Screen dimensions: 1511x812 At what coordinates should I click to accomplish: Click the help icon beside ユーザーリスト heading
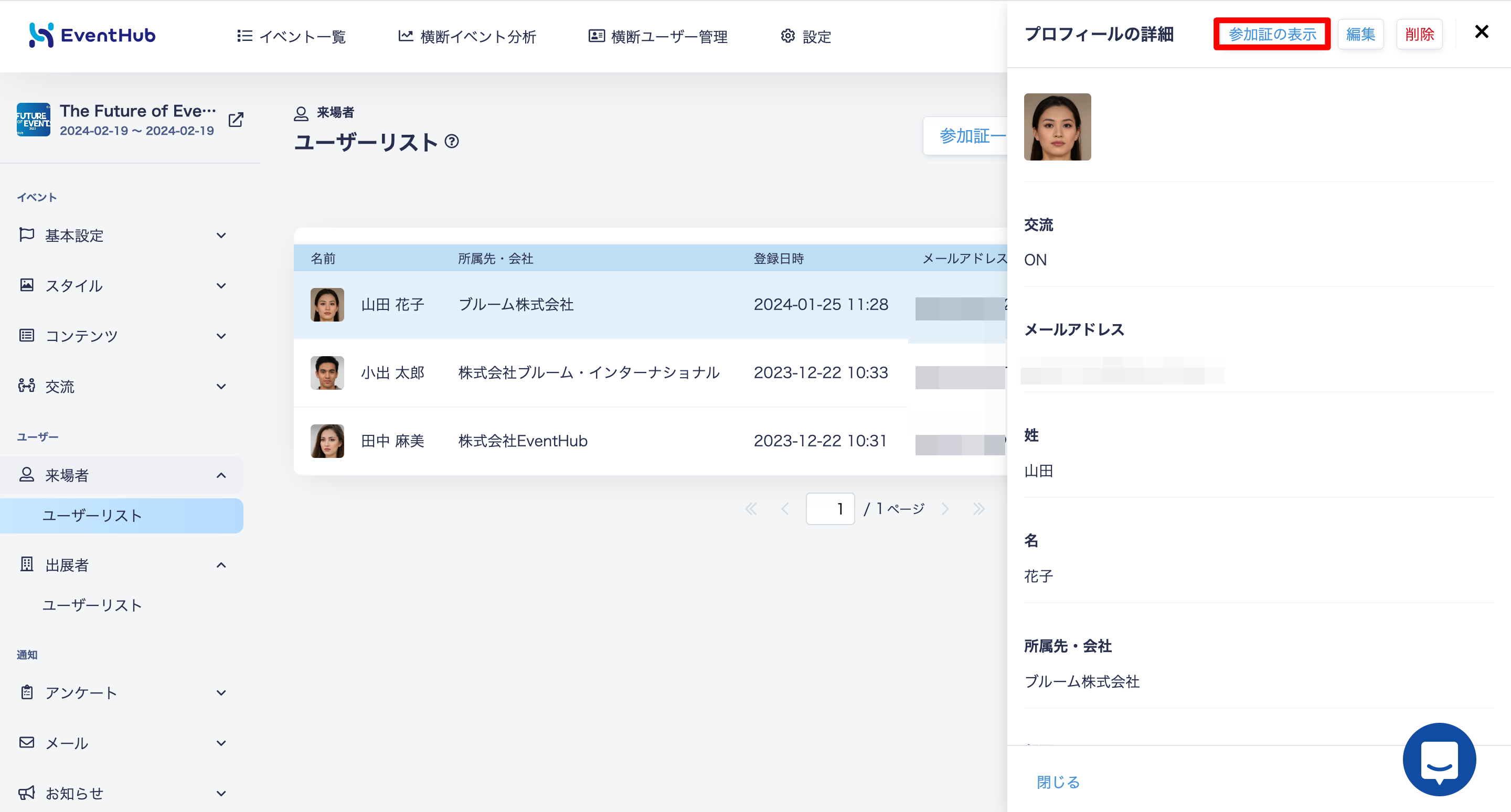click(x=451, y=141)
